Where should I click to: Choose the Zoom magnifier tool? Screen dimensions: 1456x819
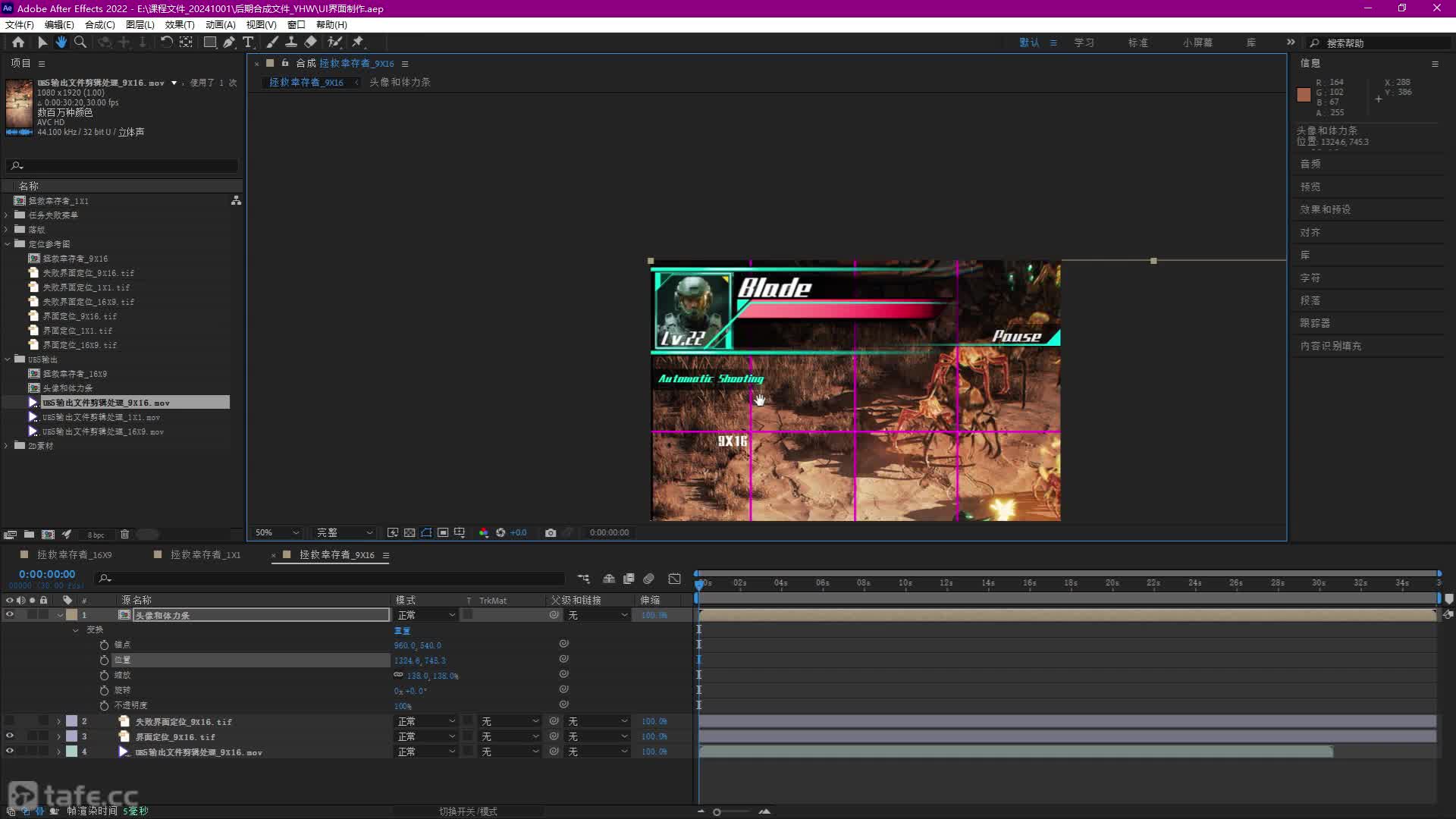coord(80,42)
